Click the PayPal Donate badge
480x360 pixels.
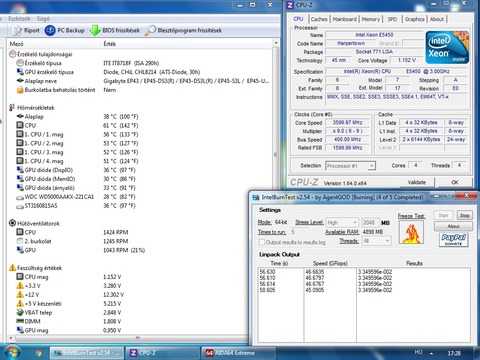pyautogui.click(x=453, y=239)
